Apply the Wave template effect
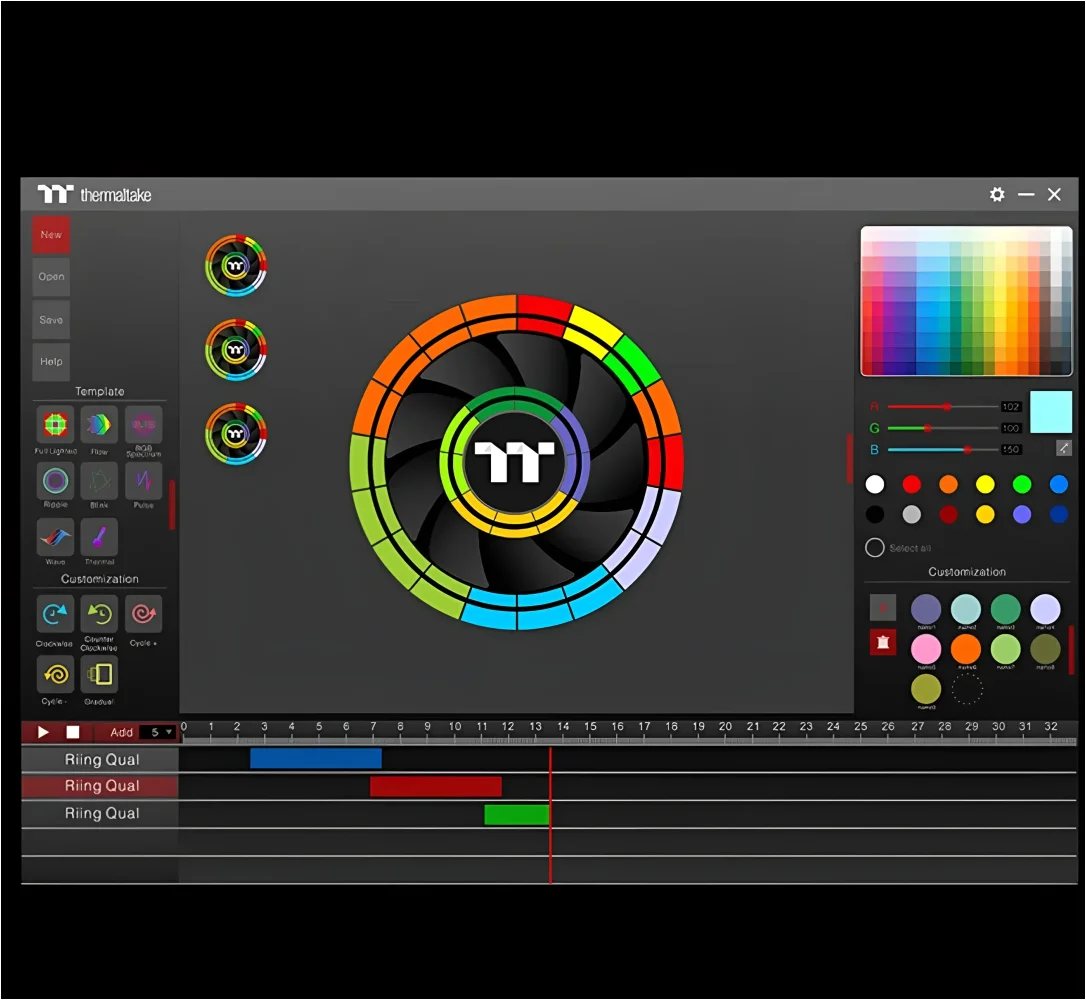 (x=55, y=537)
